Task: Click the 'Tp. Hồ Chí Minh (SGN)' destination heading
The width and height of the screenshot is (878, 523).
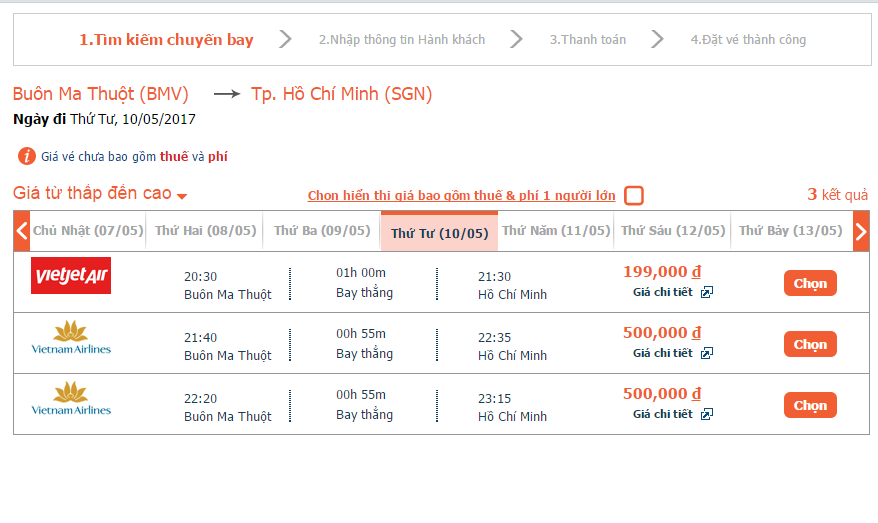Action: pyautogui.click(x=342, y=94)
